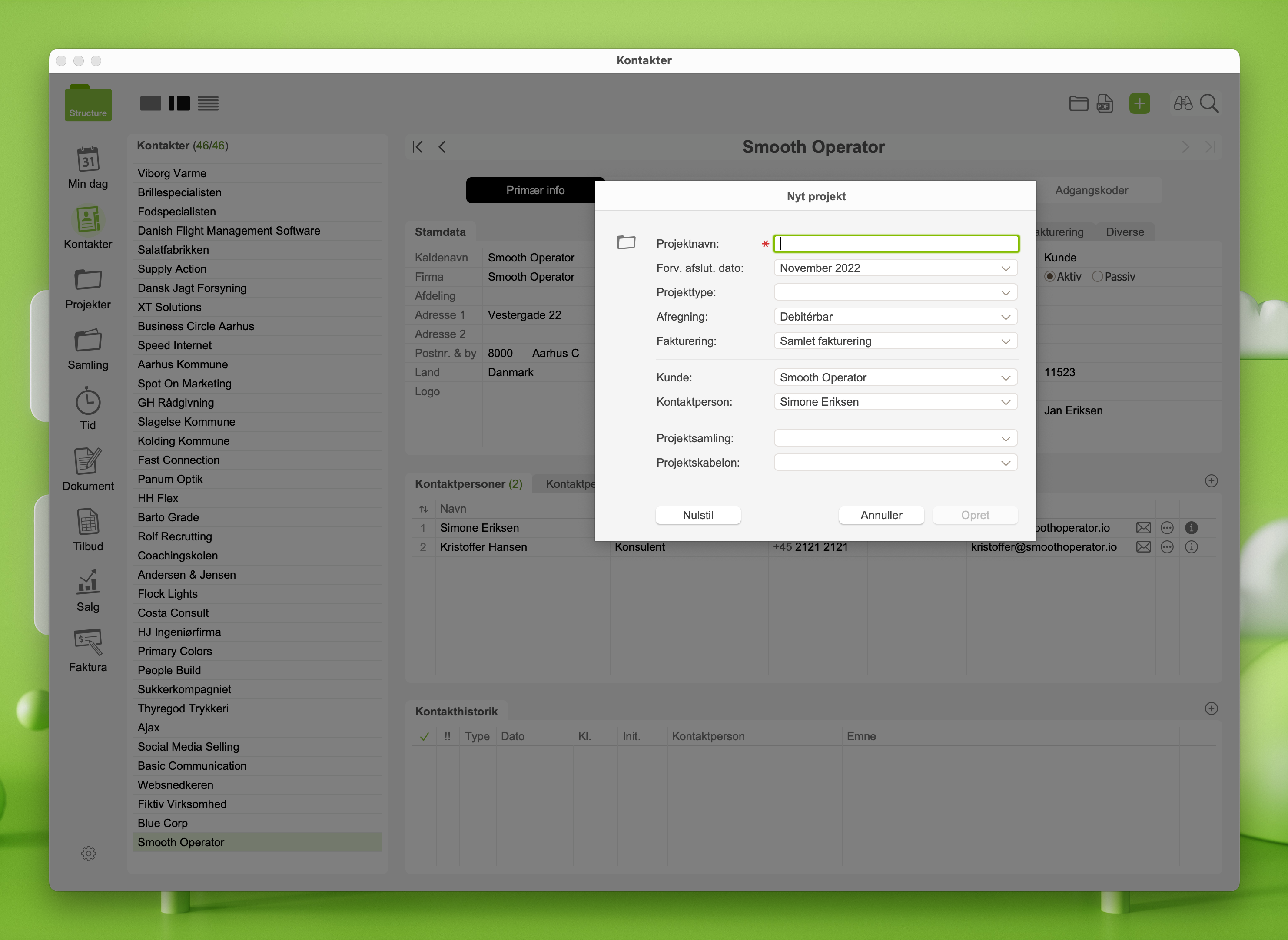Switch to the Adgangskoder tab
This screenshot has height=940, width=1288.
(x=1091, y=190)
